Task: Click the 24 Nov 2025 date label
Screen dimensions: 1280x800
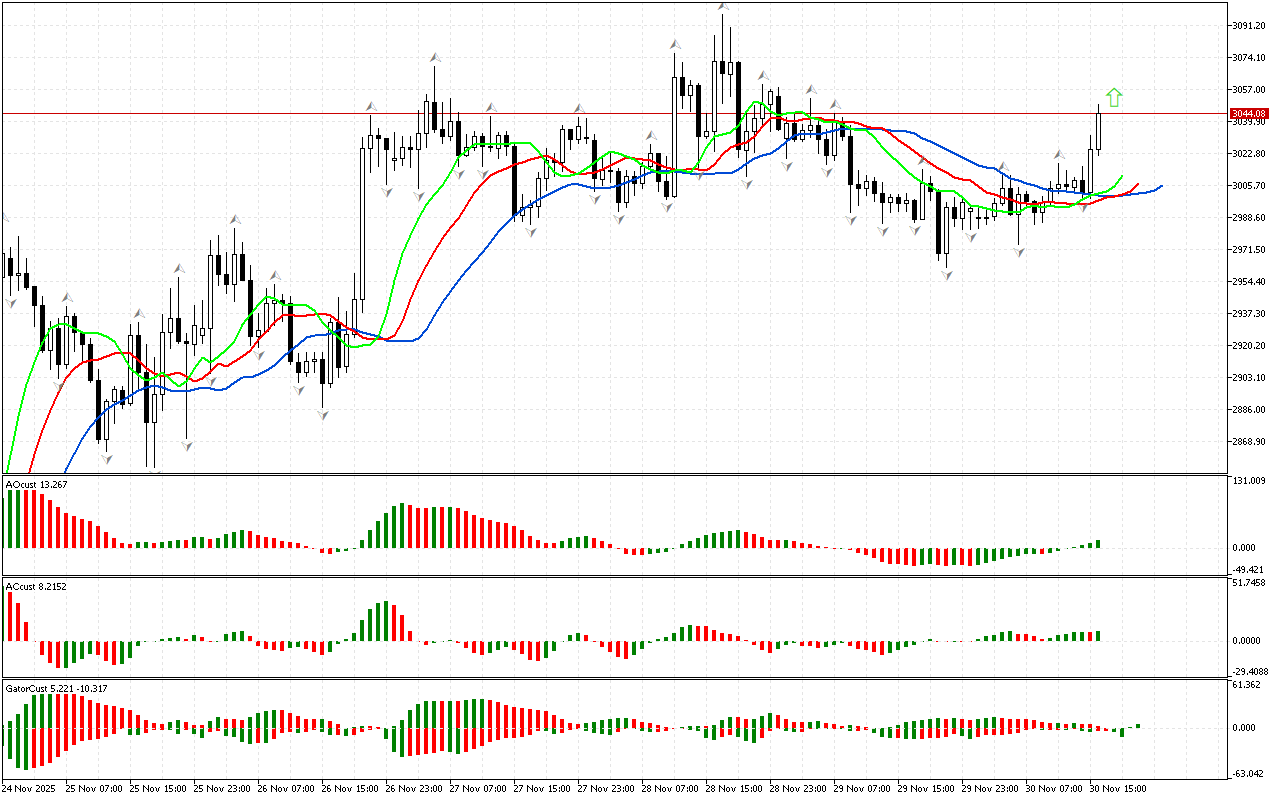Action: coord(33,788)
